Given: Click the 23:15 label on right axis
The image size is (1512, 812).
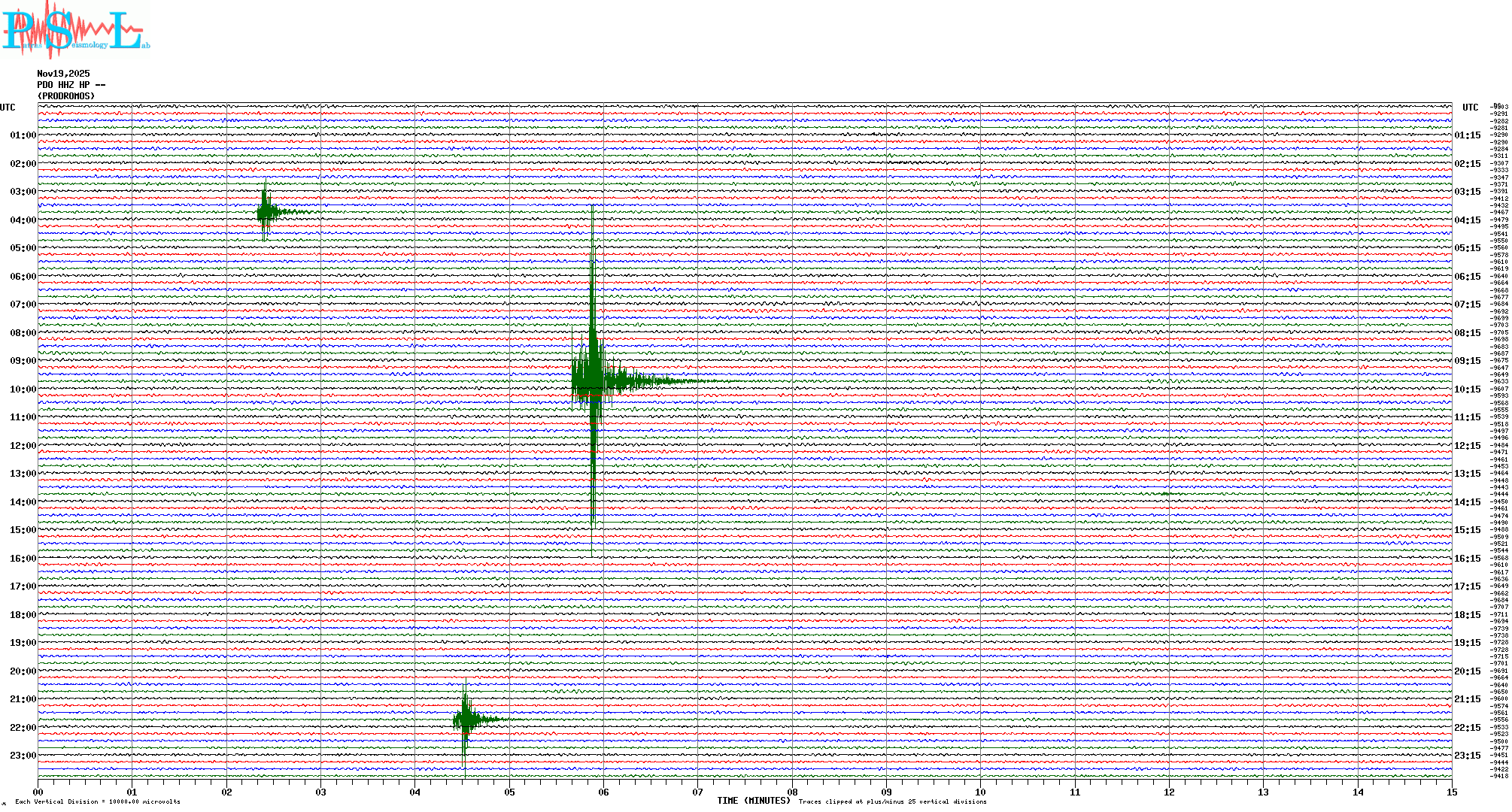Looking at the screenshot, I should (1467, 756).
